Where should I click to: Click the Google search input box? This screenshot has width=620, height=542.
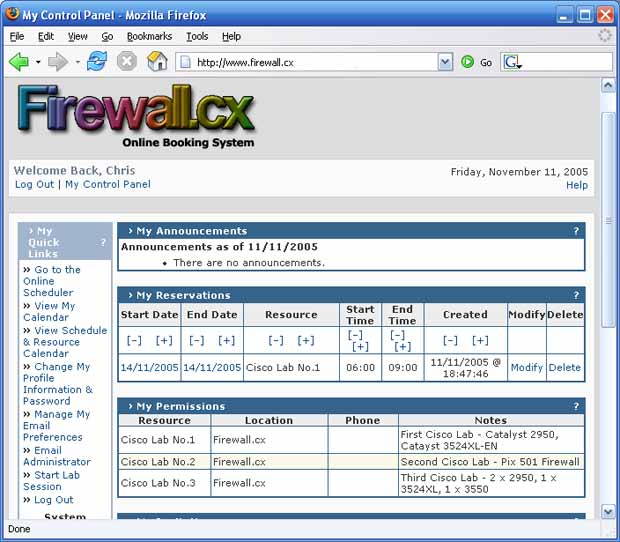[x=567, y=62]
